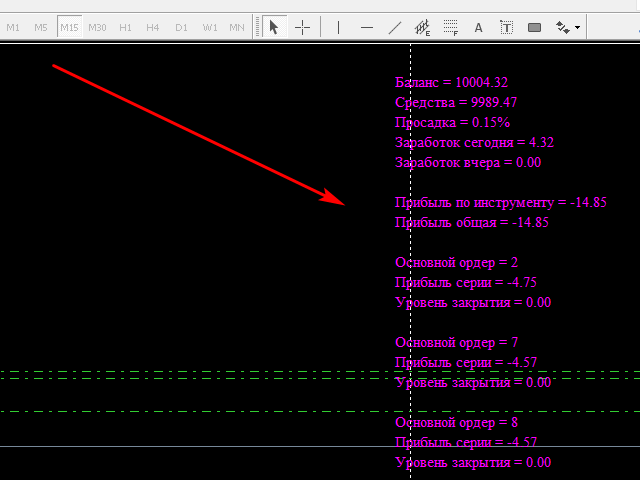Switch chart to M1 timeframe
640x480 pixels.
13,27
